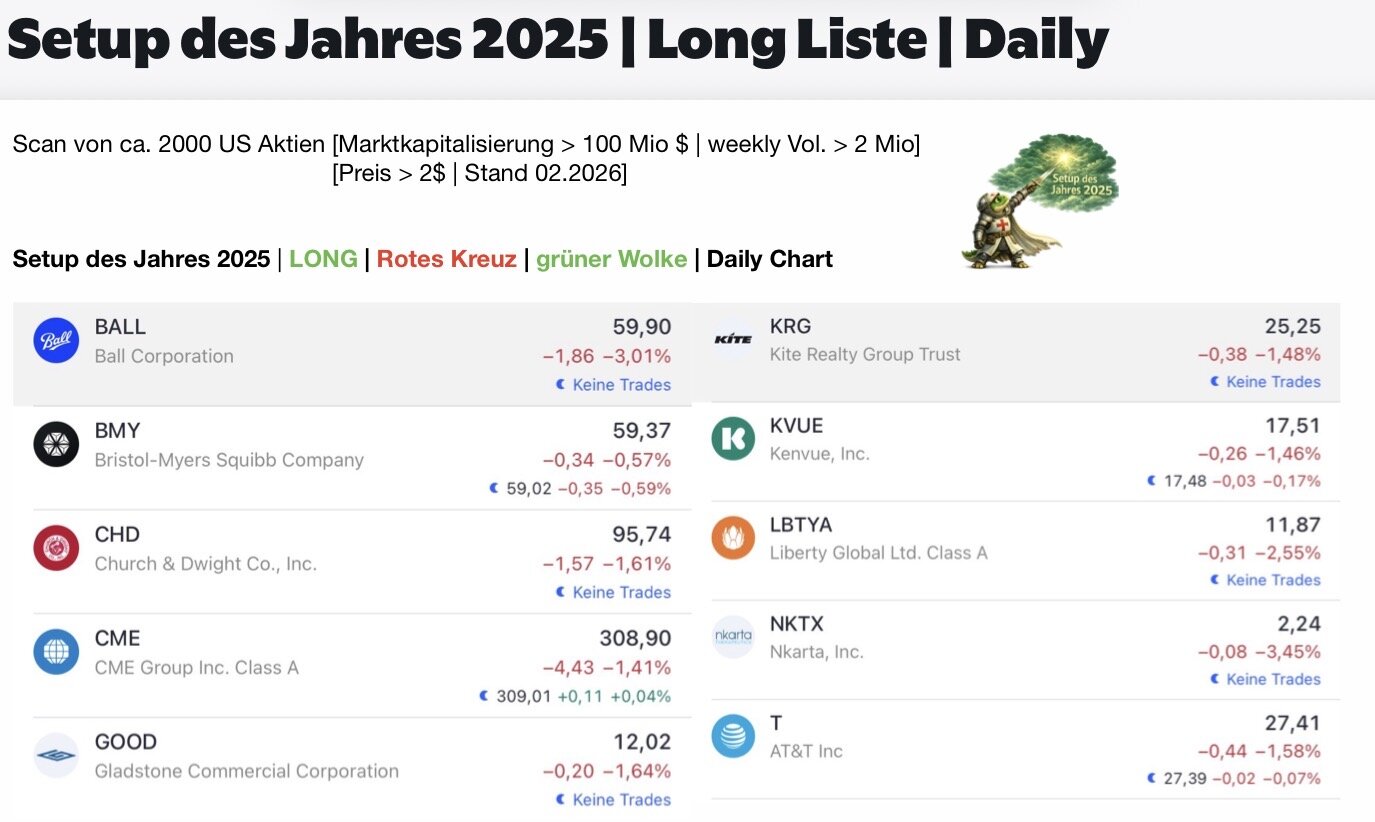
Task: Click the AT&T globe logo icon
Action: click(x=733, y=736)
